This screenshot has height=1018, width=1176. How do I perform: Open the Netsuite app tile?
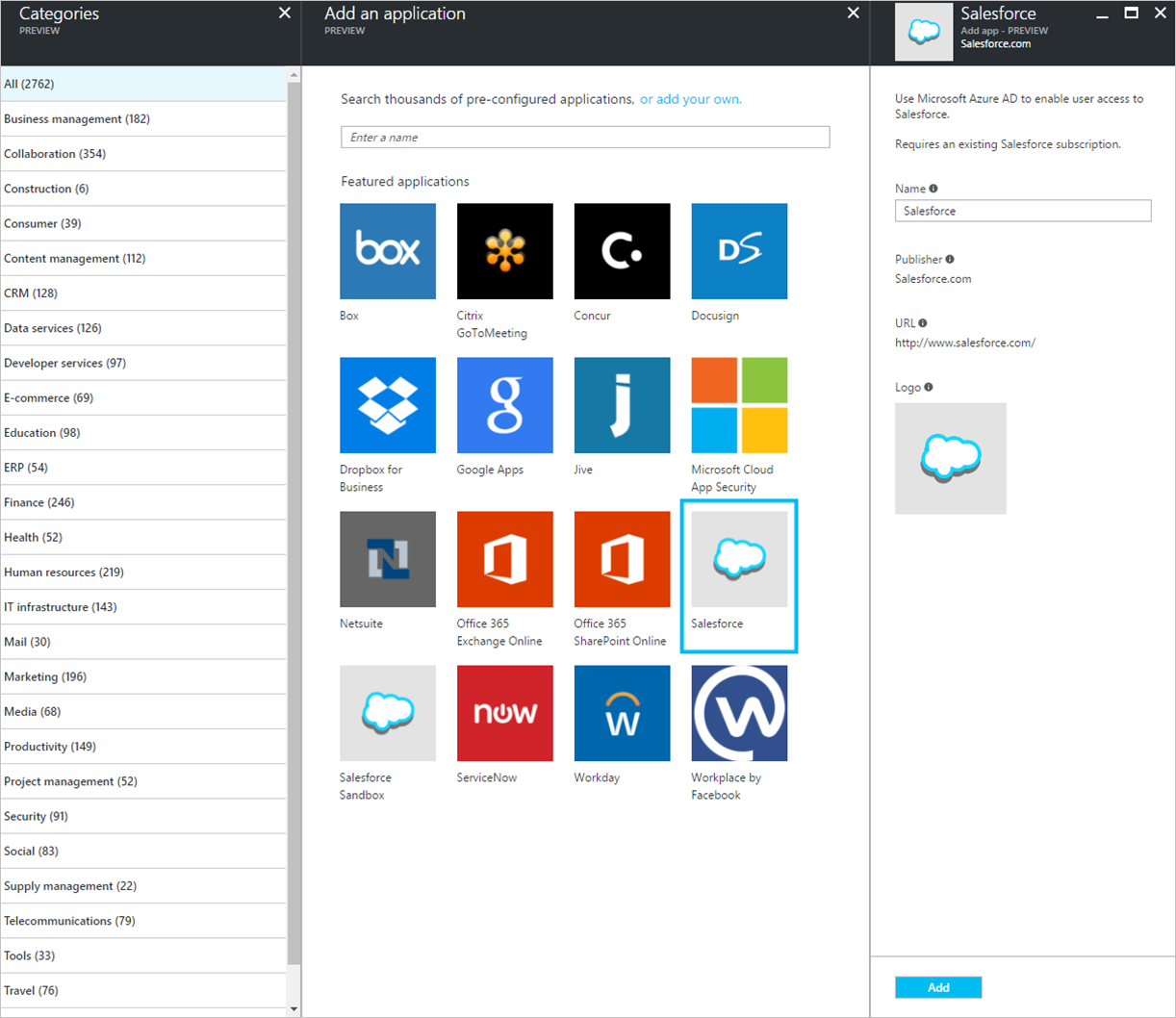[x=388, y=559]
